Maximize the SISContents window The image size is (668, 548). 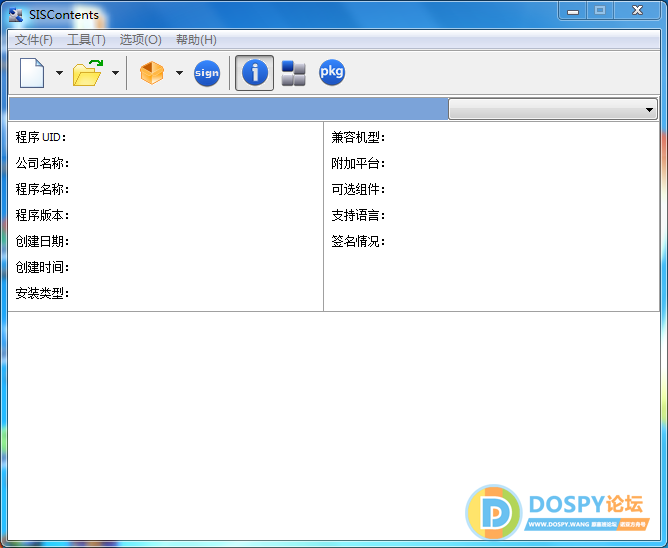600,11
